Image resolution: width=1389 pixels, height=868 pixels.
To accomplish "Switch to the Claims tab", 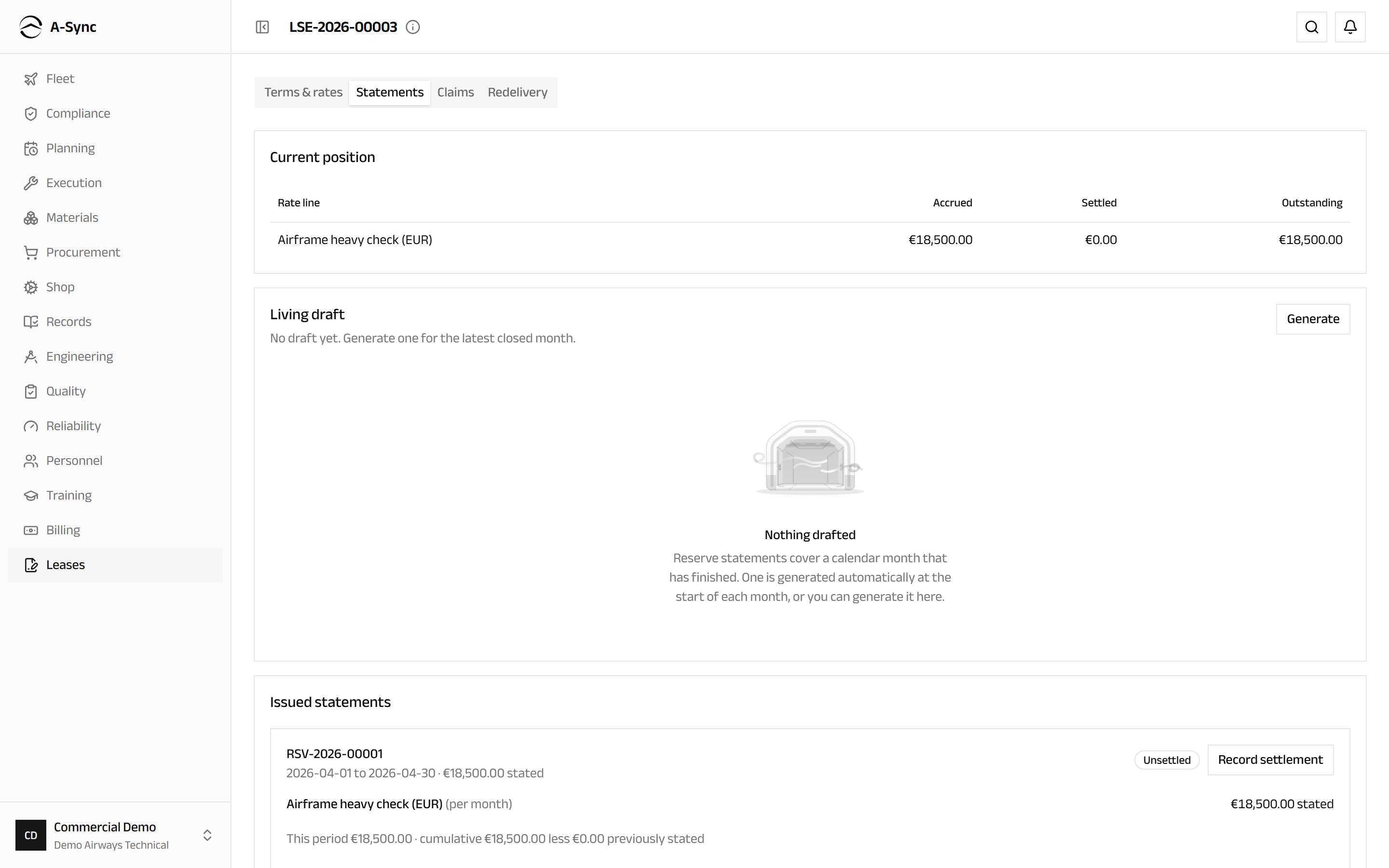I will point(456,93).
